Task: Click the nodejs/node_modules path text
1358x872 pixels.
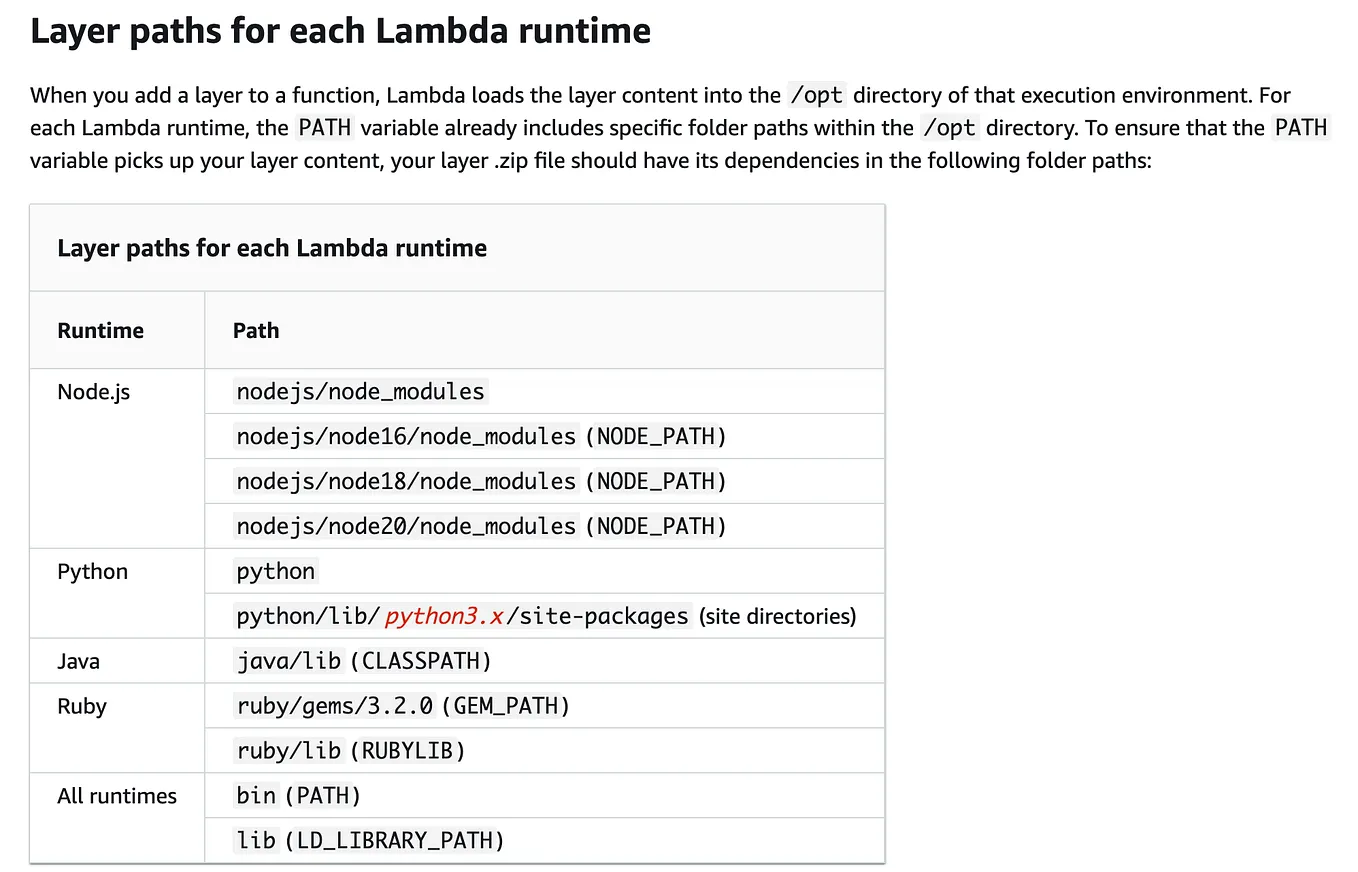Action: pyautogui.click(x=360, y=392)
